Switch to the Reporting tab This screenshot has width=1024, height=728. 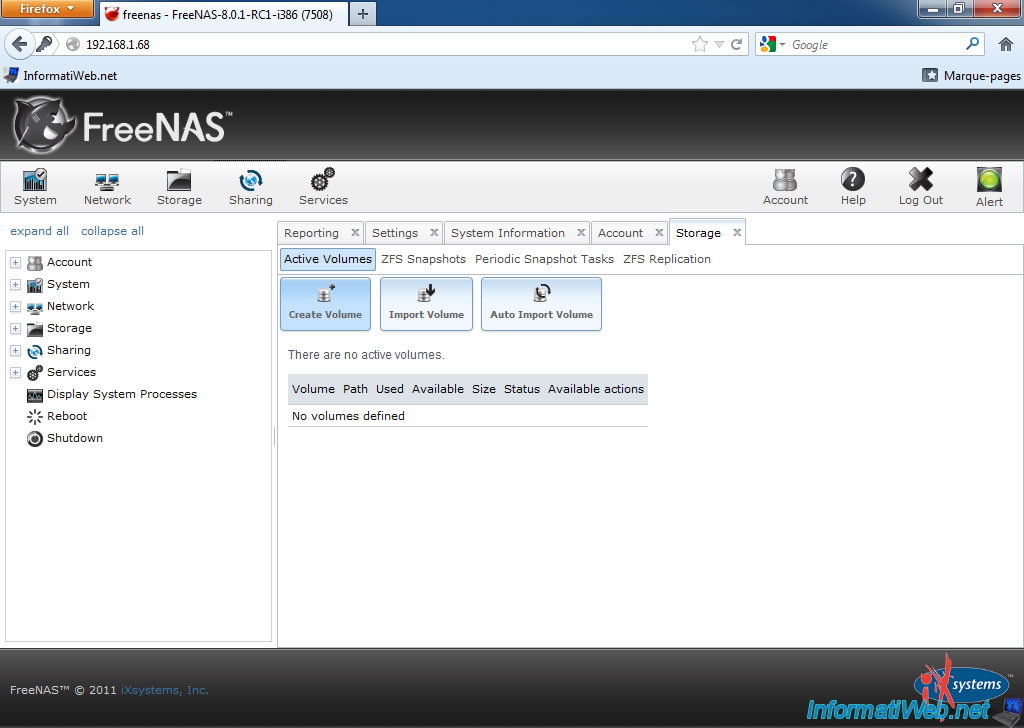tap(312, 233)
